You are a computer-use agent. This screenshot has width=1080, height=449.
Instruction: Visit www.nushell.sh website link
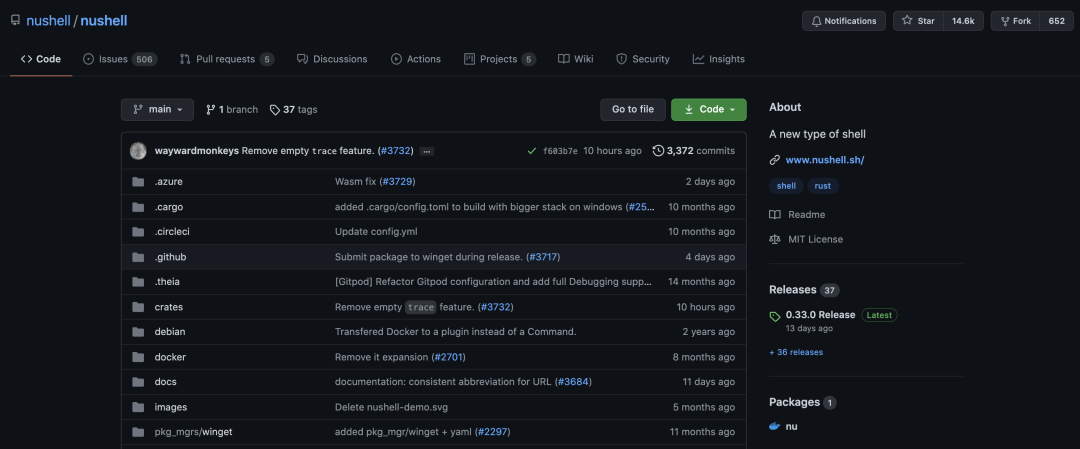(824, 160)
